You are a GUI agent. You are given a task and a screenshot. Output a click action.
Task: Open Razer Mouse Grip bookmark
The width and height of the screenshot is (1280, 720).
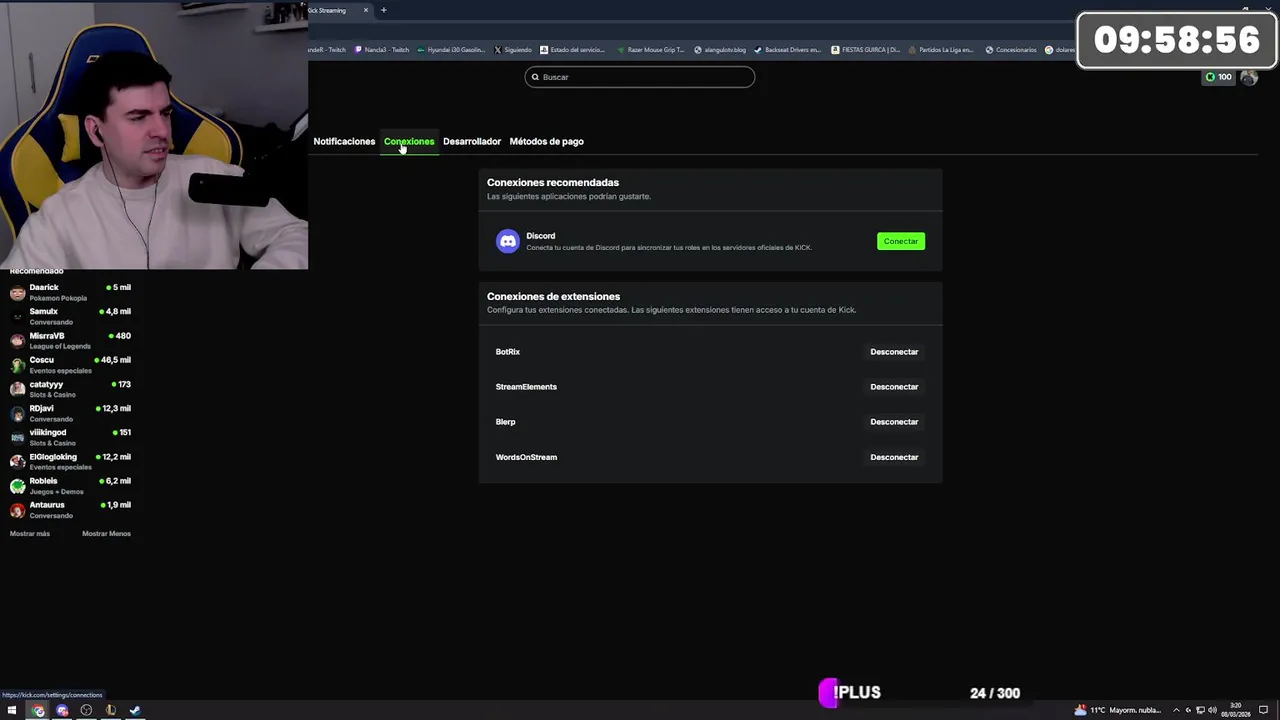tap(650, 50)
